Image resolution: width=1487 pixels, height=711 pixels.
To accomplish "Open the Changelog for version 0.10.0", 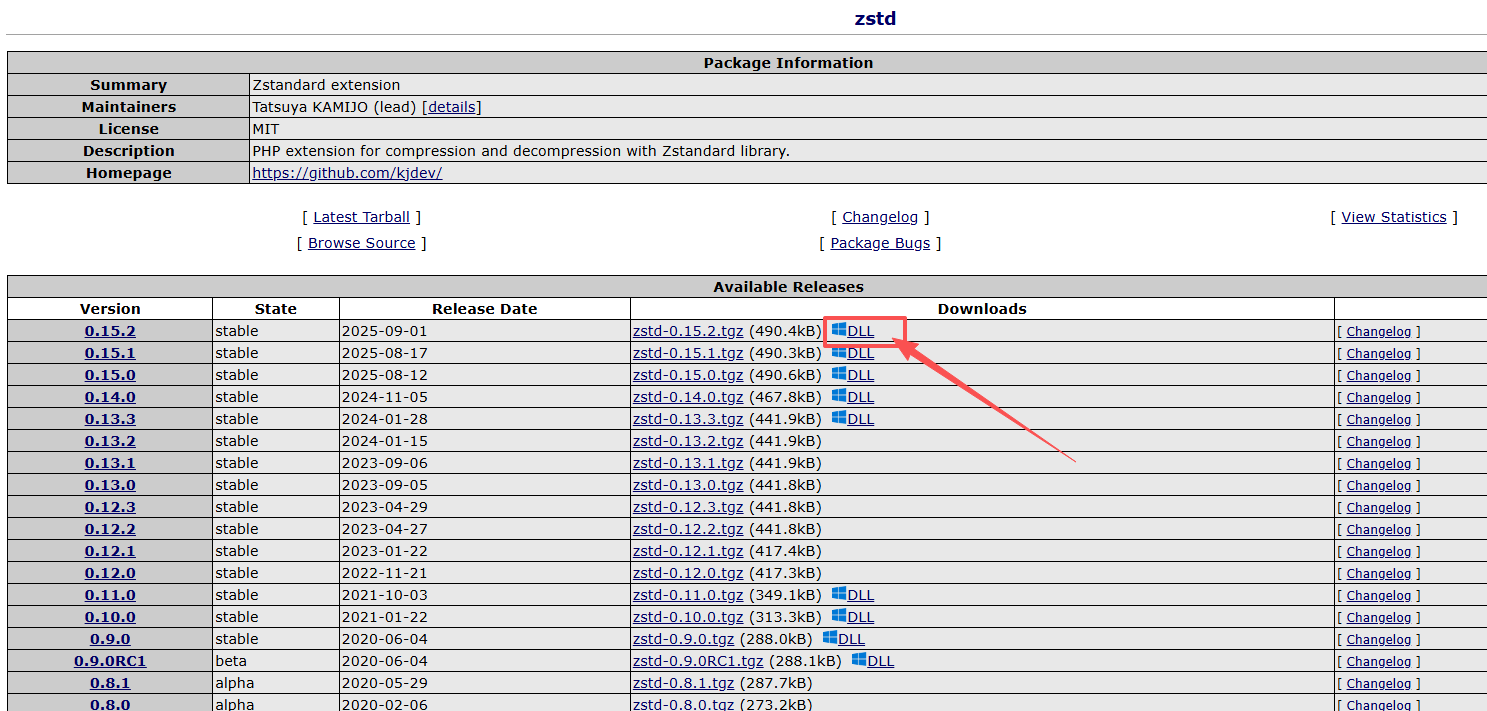I will pyautogui.click(x=1378, y=618).
